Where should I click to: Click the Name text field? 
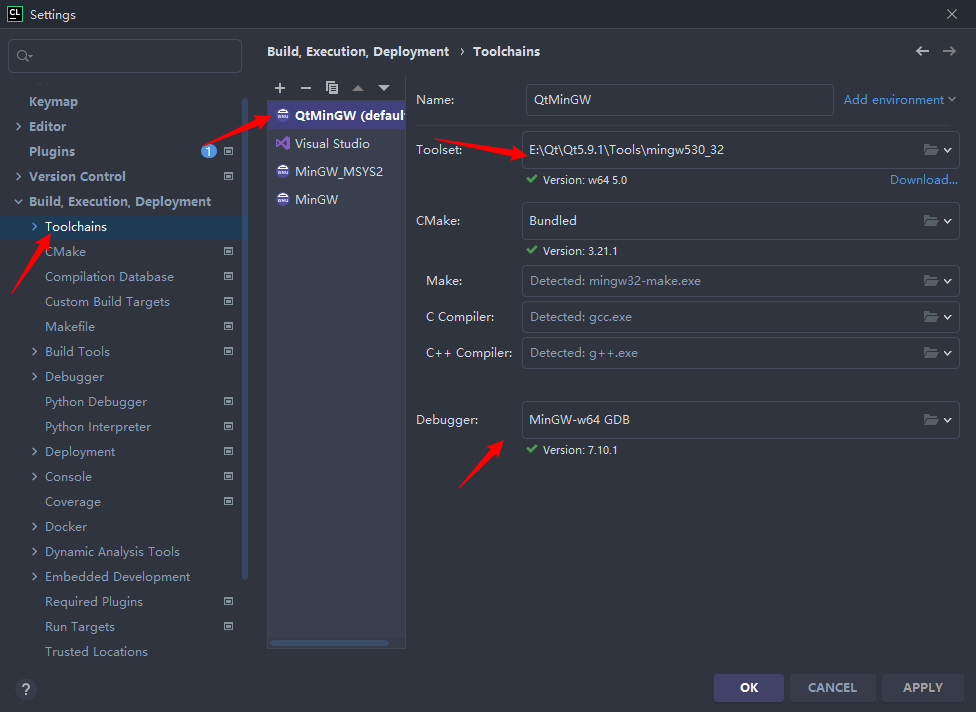[x=680, y=100]
